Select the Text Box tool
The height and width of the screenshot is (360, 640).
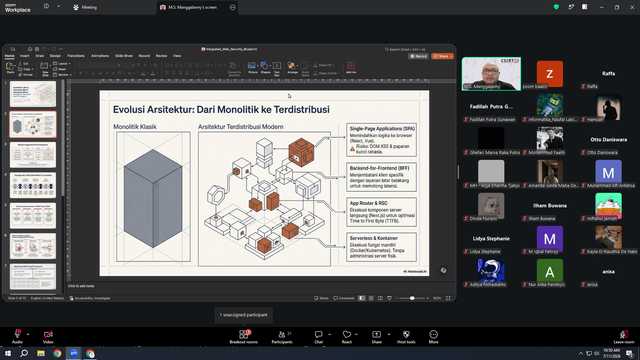coord(277,69)
